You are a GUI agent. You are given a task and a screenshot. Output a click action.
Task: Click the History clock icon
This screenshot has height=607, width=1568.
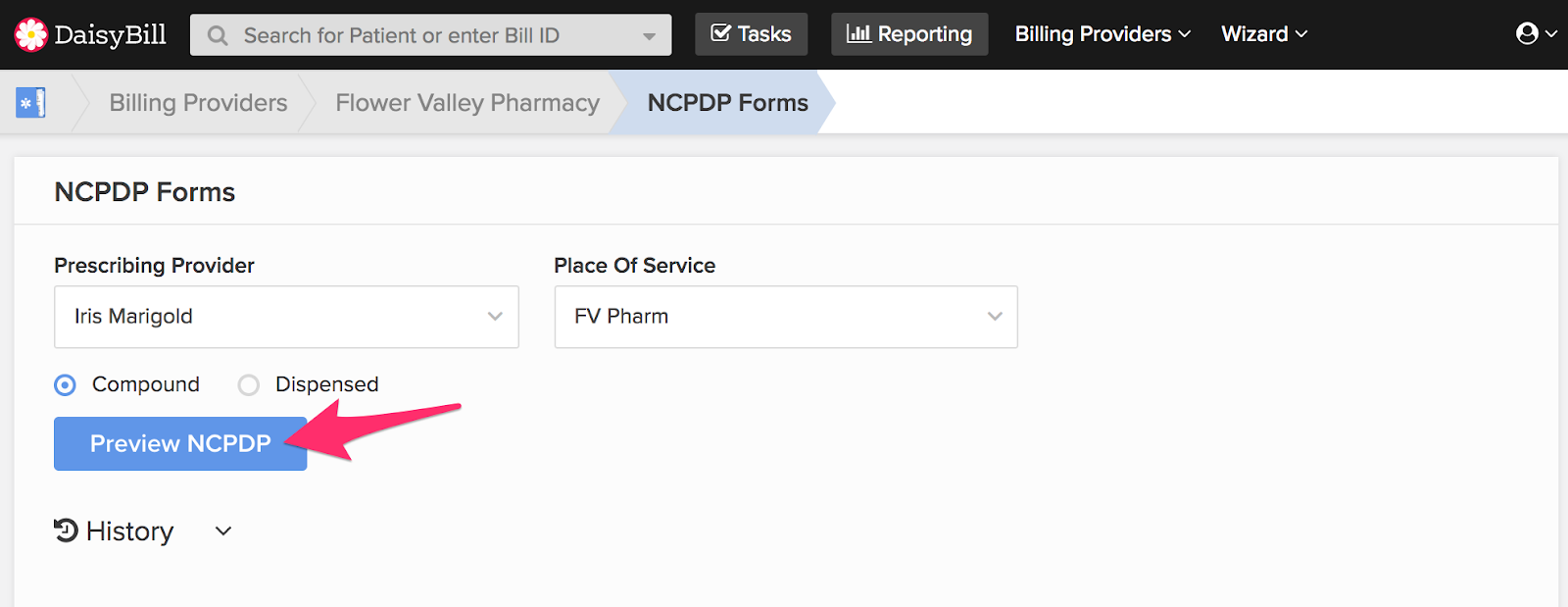click(x=66, y=531)
